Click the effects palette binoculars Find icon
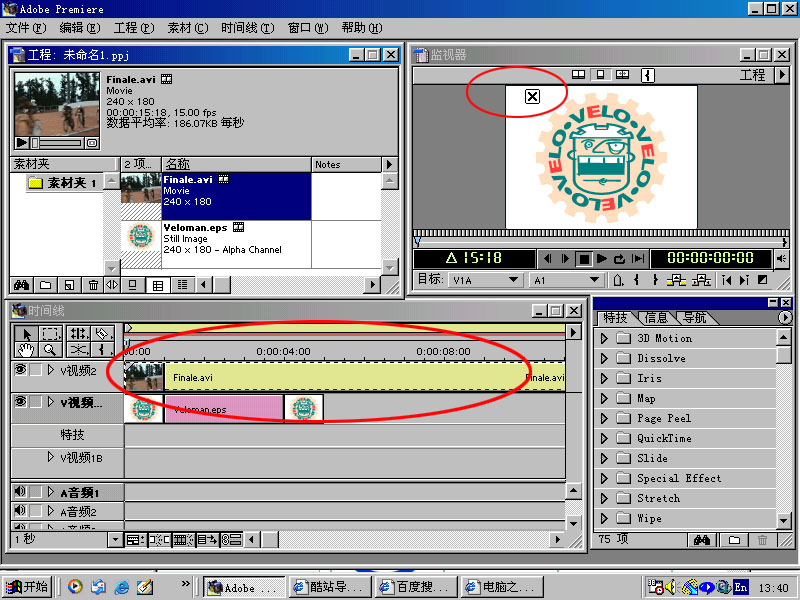 (x=702, y=540)
